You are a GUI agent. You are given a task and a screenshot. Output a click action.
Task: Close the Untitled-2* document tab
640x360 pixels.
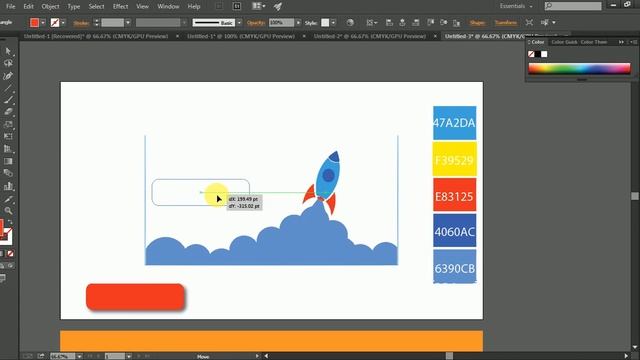click(435, 36)
